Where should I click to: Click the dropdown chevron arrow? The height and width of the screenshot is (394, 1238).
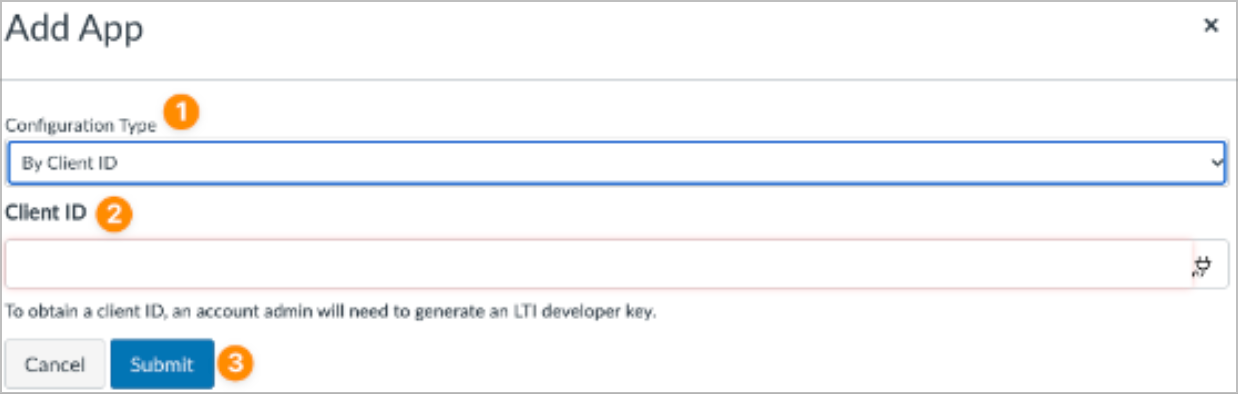point(1216,163)
